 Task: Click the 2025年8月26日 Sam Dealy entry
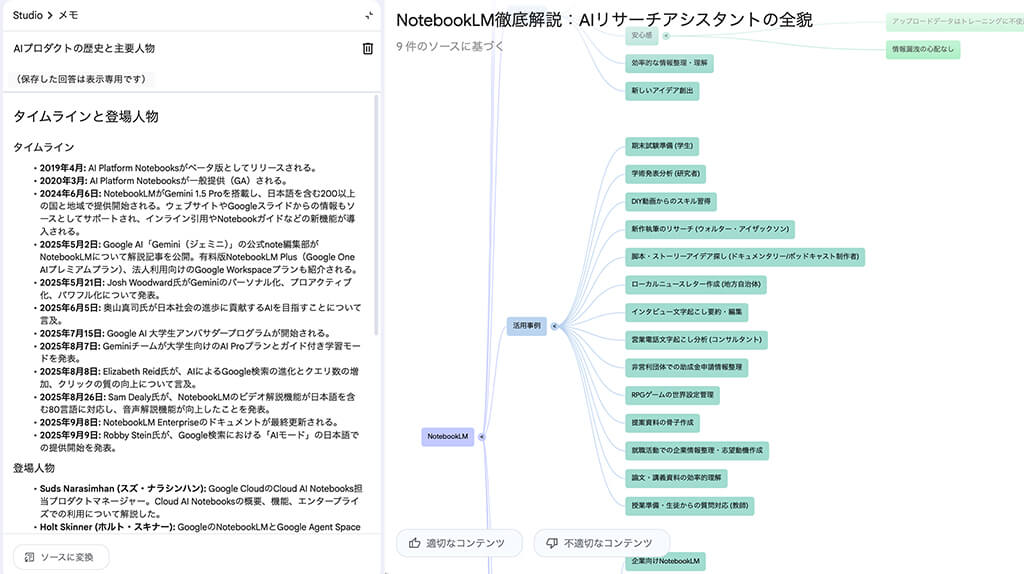[197, 403]
